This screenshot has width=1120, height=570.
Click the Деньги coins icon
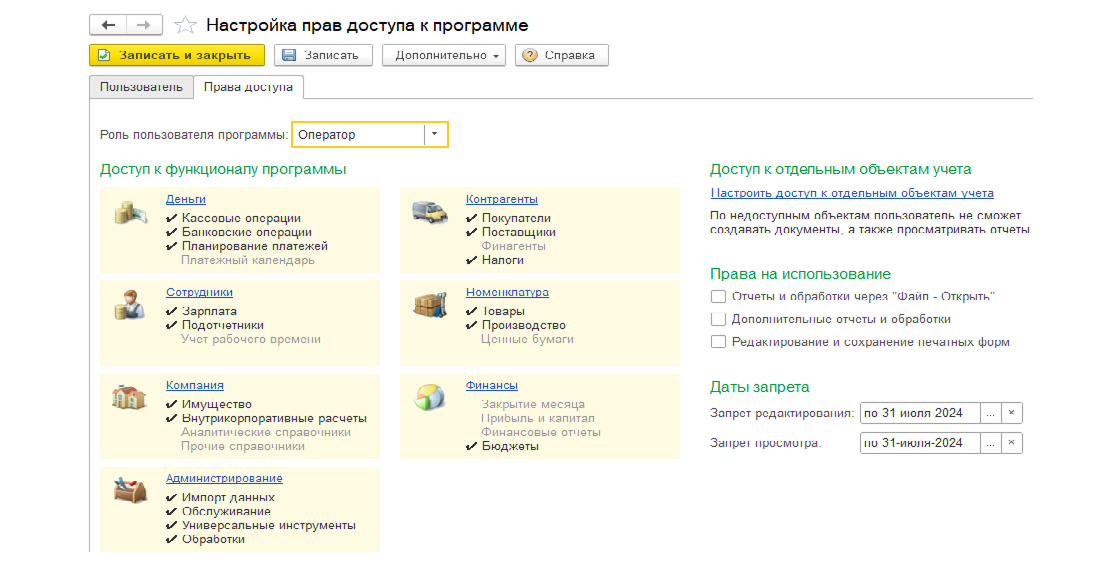click(x=131, y=214)
